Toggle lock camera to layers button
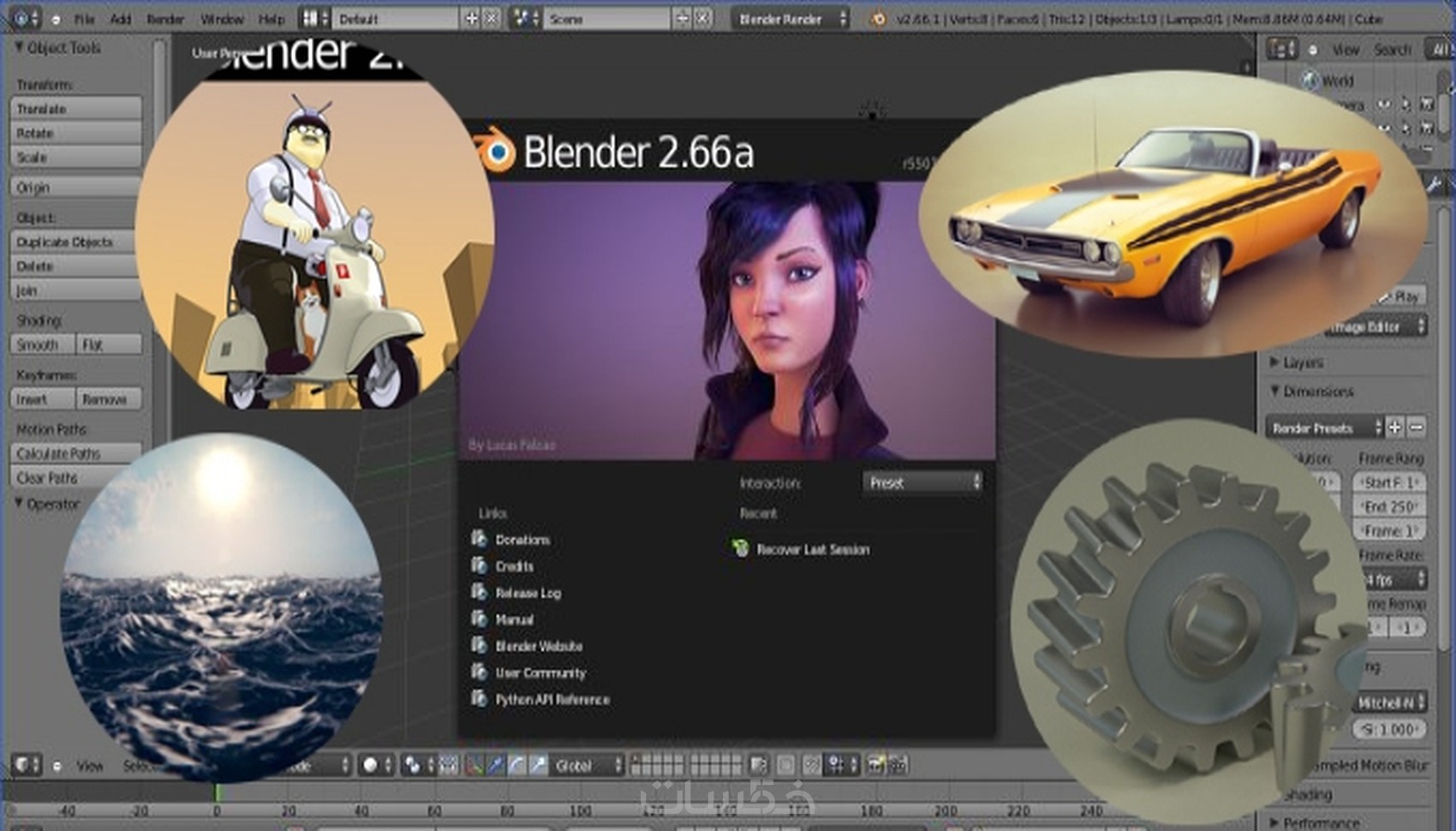The image size is (1456, 831). (x=759, y=764)
